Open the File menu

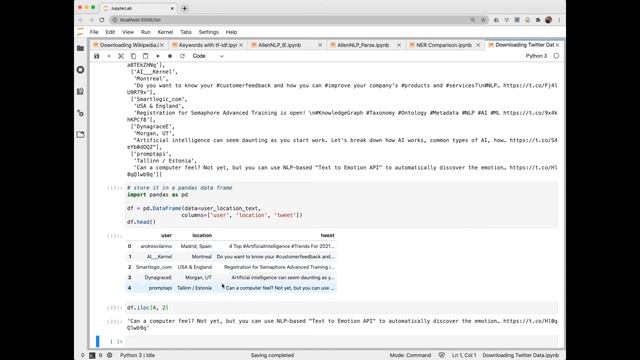point(94,32)
